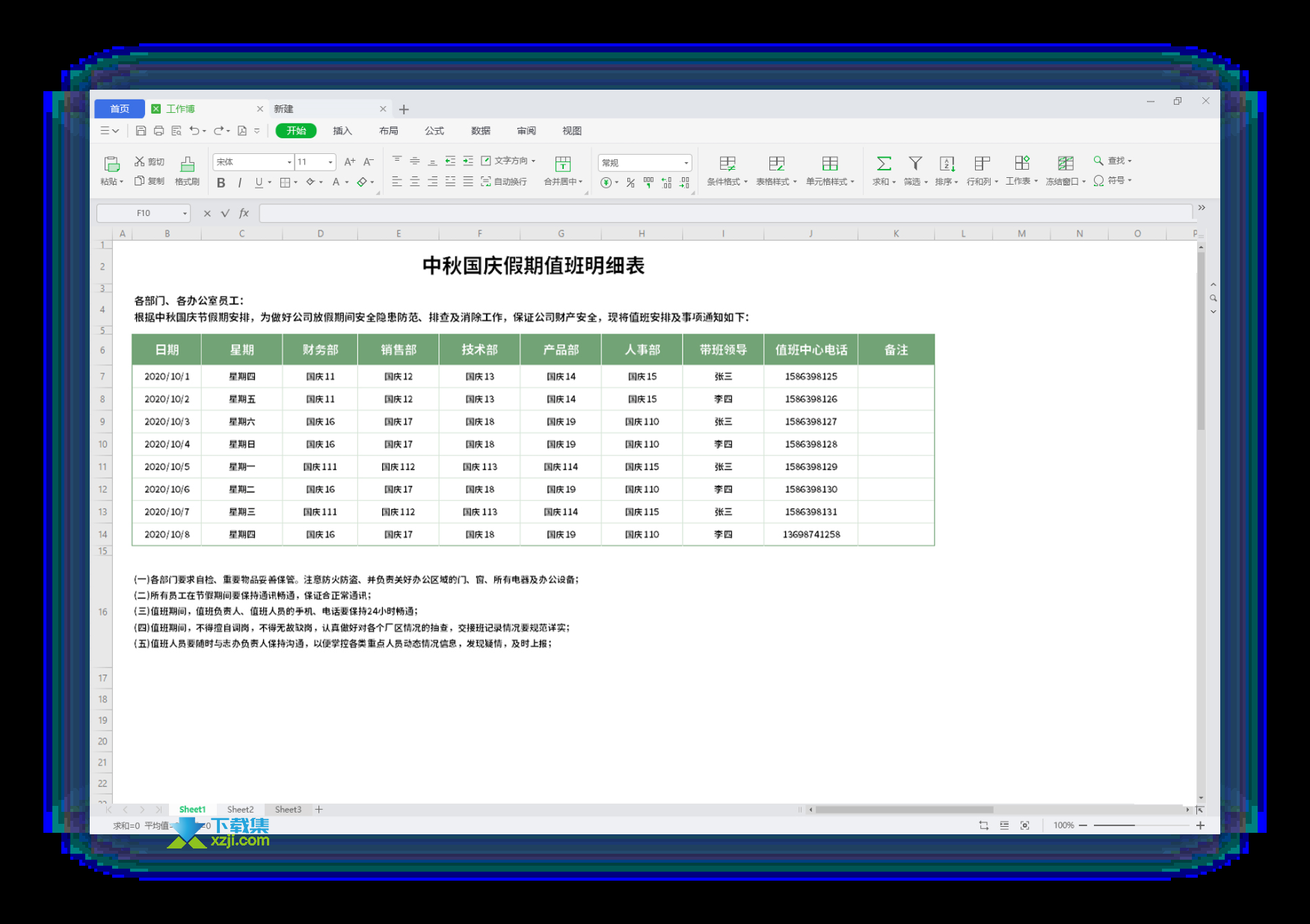Increase font size with A+ icon
This screenshot has height=924, width=1310.
pos(349,161)
